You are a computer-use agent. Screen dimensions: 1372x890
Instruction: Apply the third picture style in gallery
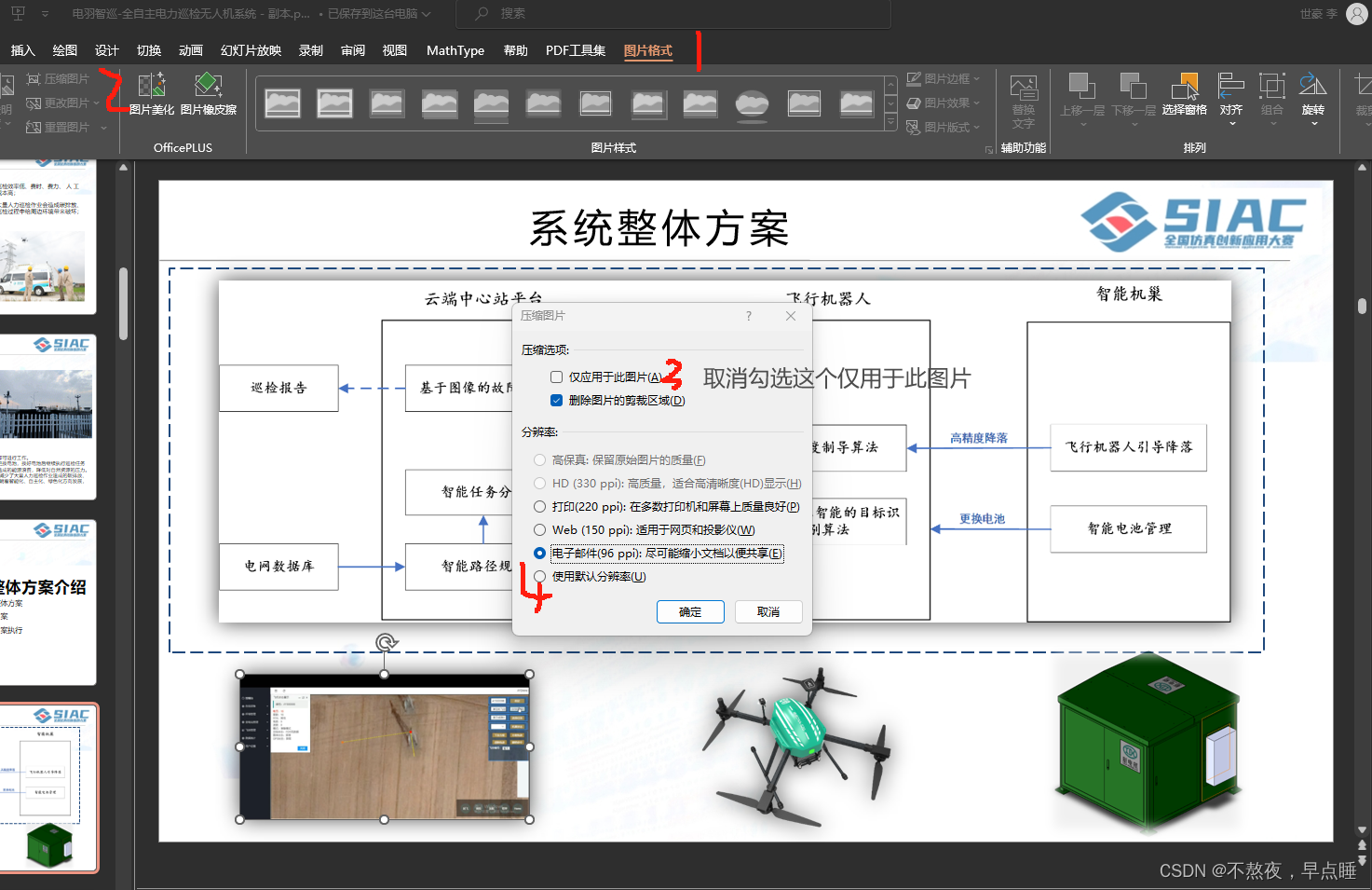point(387,103)
